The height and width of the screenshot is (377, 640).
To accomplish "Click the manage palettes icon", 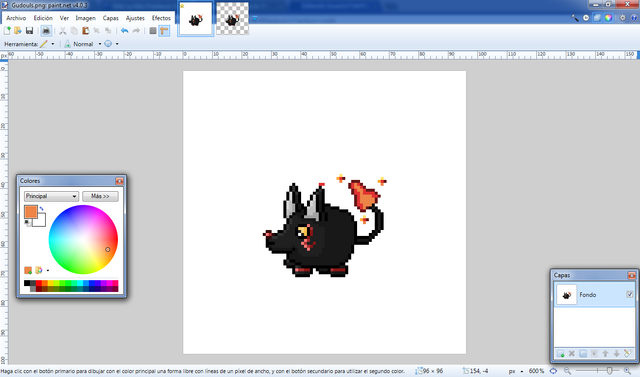I will tap(38, 270).
